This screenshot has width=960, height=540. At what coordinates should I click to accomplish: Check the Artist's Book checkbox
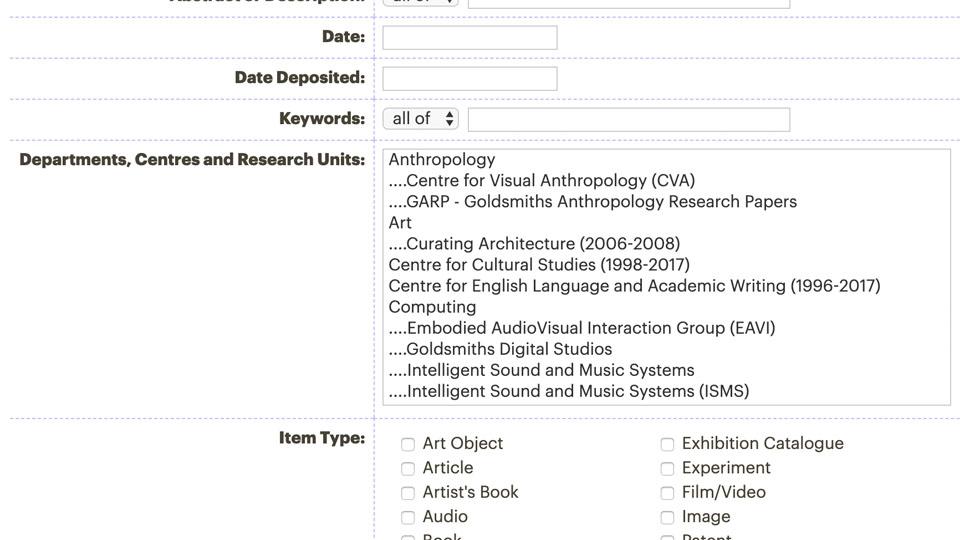coord(408,493)
